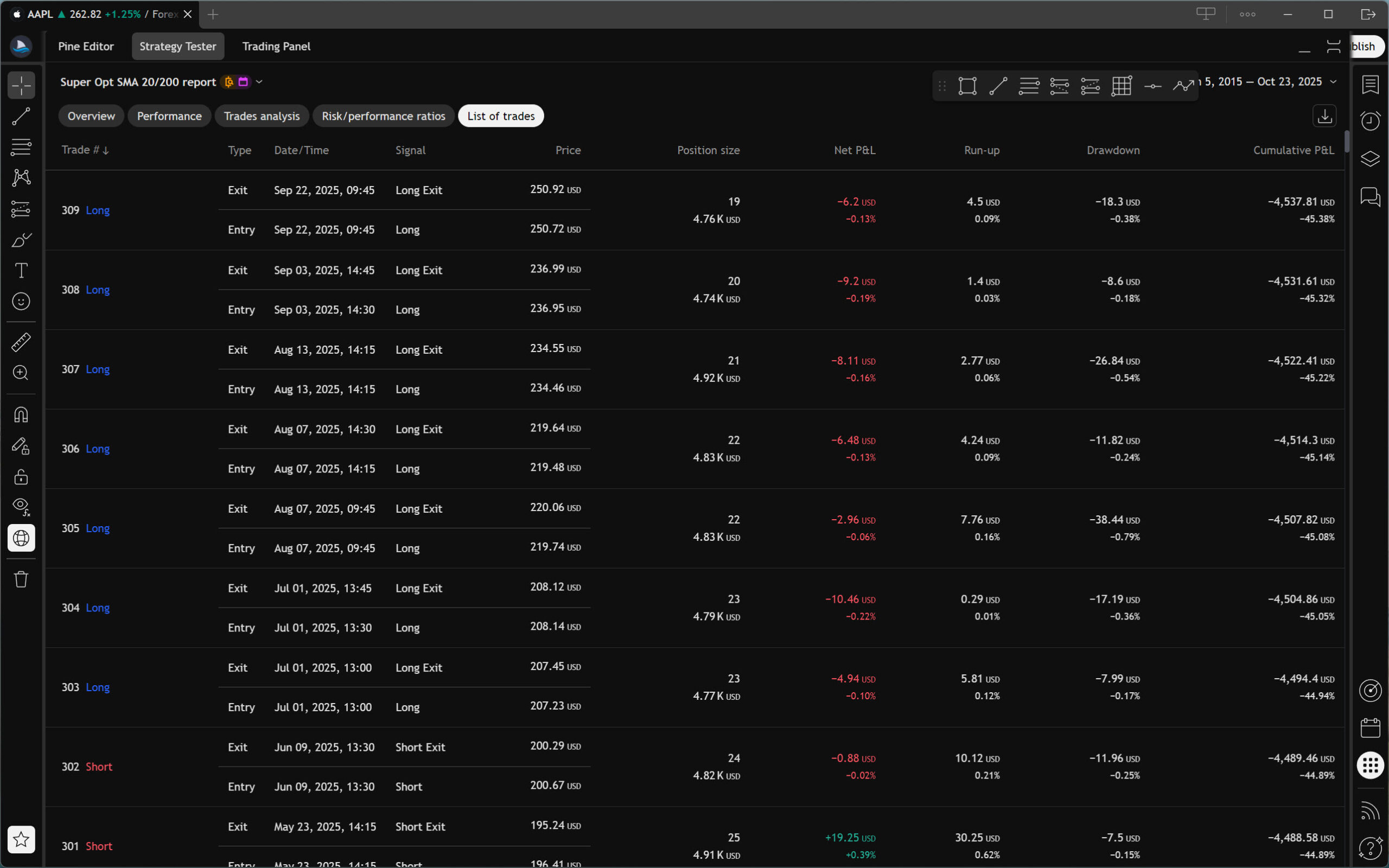Click the zoom in tool

coord(21,373)
